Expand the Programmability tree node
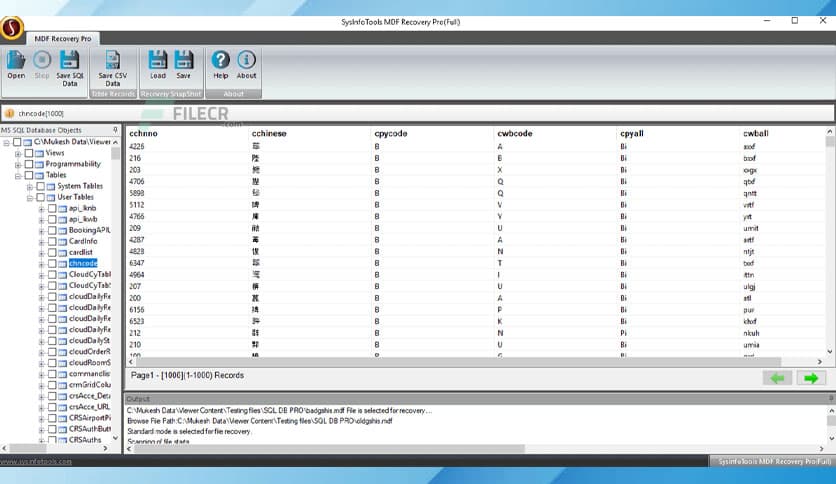This screenshot has width=836, height=484. coord(18,165)
